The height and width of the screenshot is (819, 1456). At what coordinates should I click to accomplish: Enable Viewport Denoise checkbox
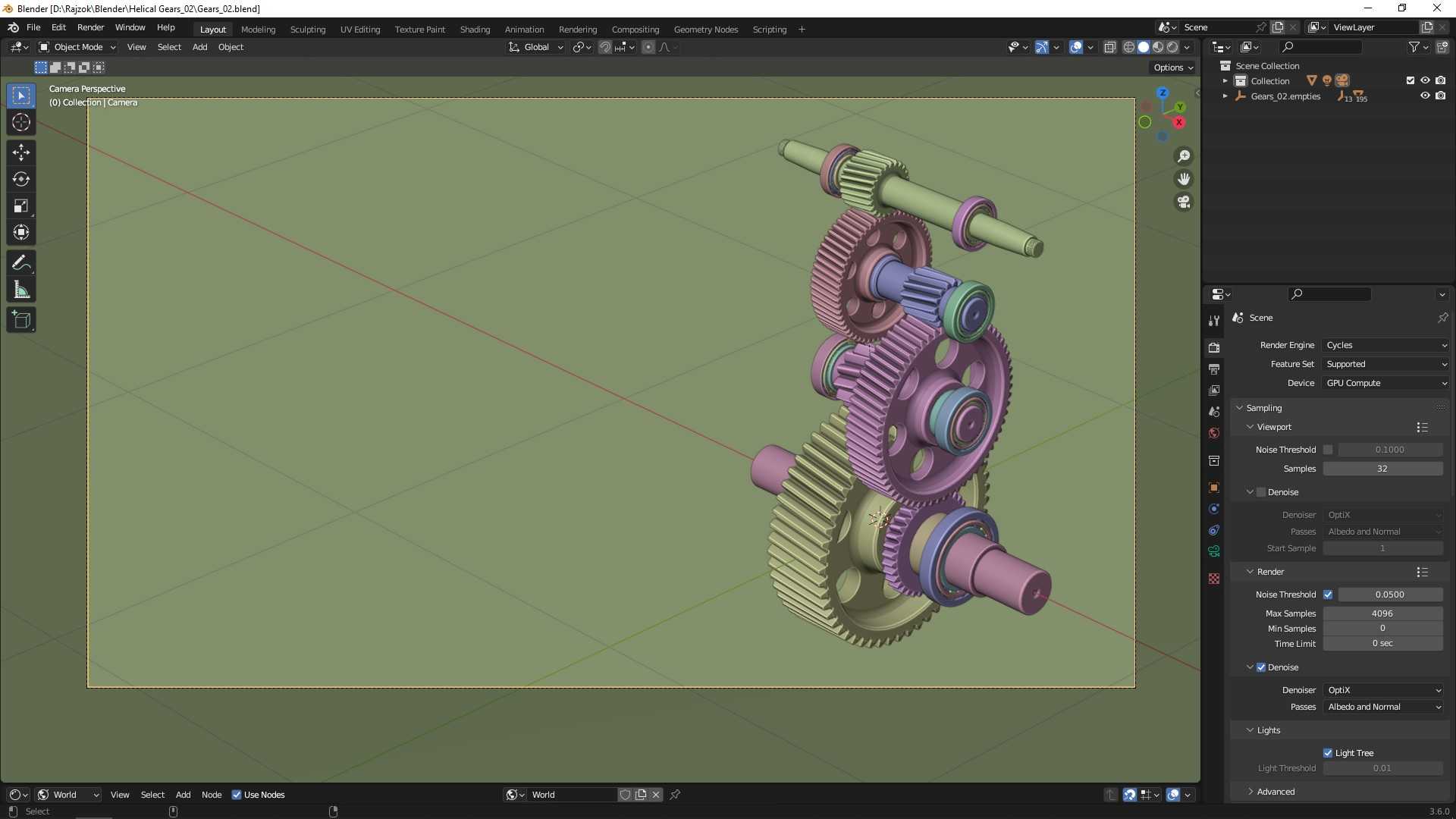click(1261, 492)
